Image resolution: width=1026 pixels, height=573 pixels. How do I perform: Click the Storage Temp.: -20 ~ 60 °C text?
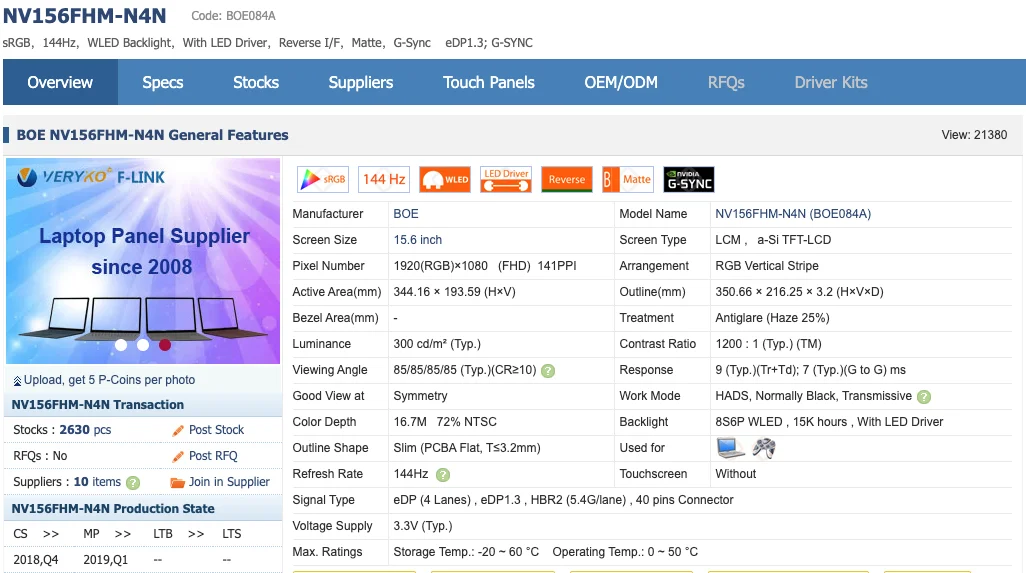(466, 552)
